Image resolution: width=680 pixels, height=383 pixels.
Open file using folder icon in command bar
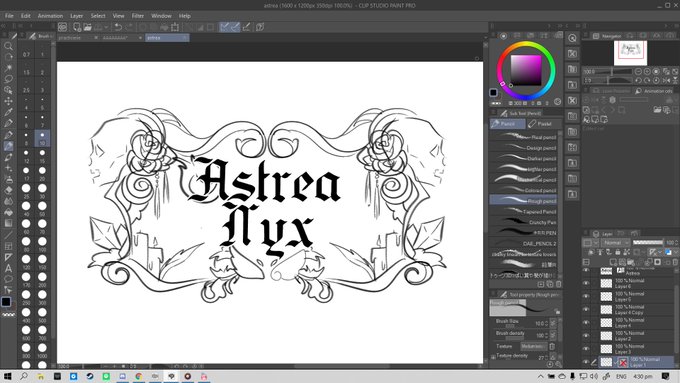click(88, 27)
